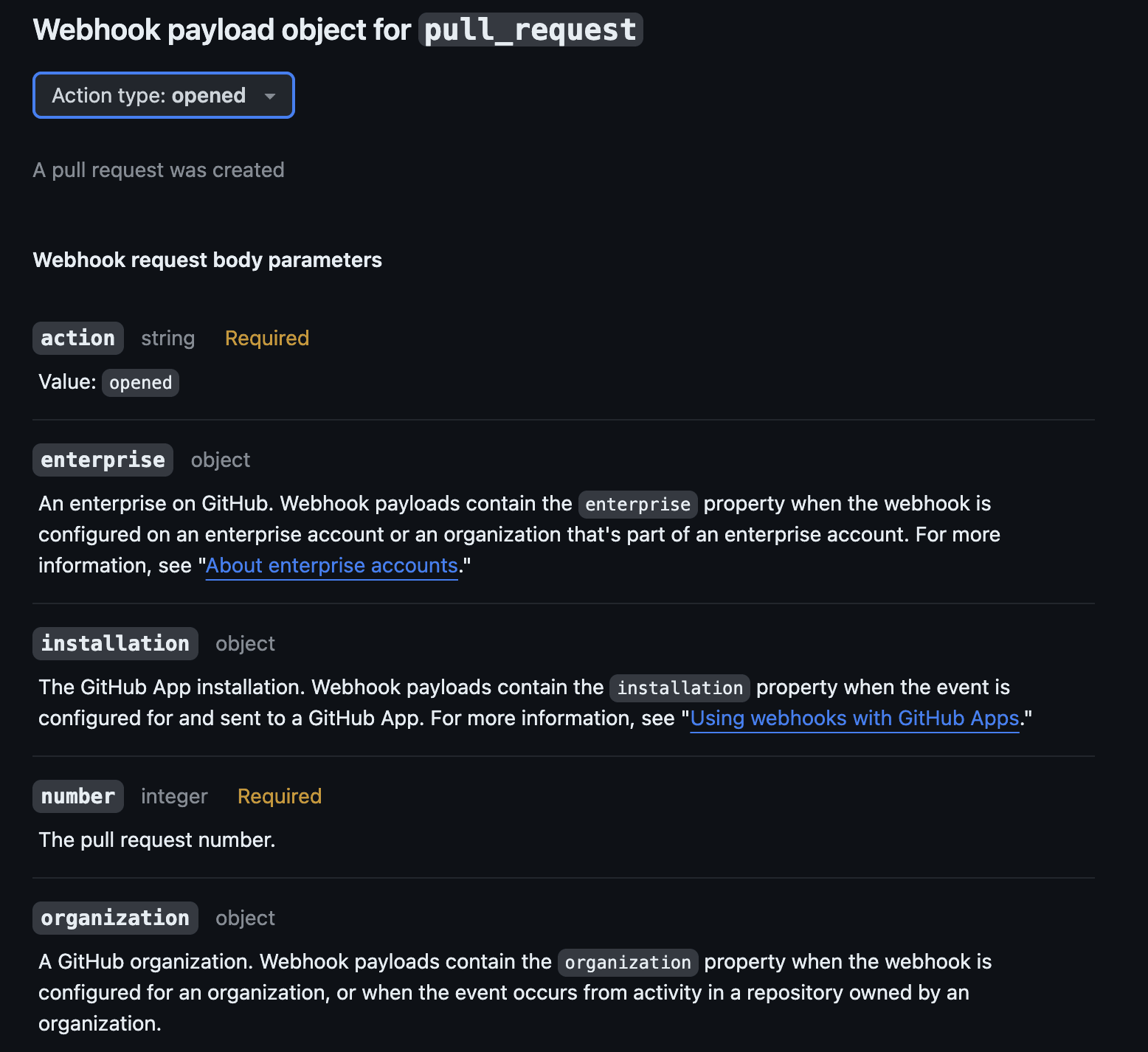Click the inline installation code in description
Screen dimensions: 1148x1052
click(x=680, y=688)
